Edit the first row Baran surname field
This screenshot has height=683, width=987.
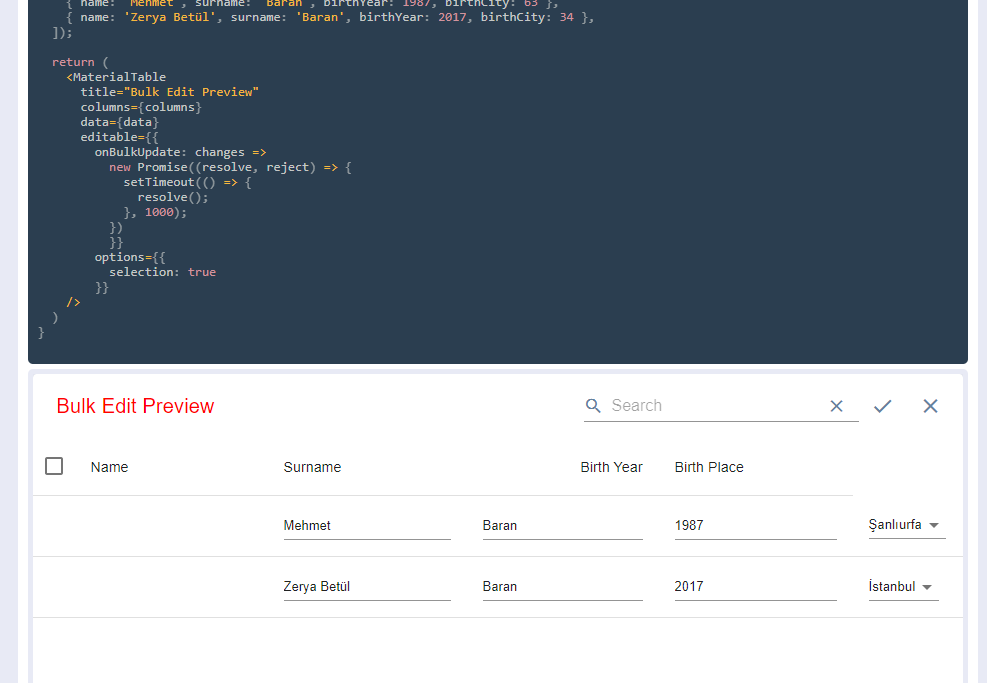click(561, 525)
